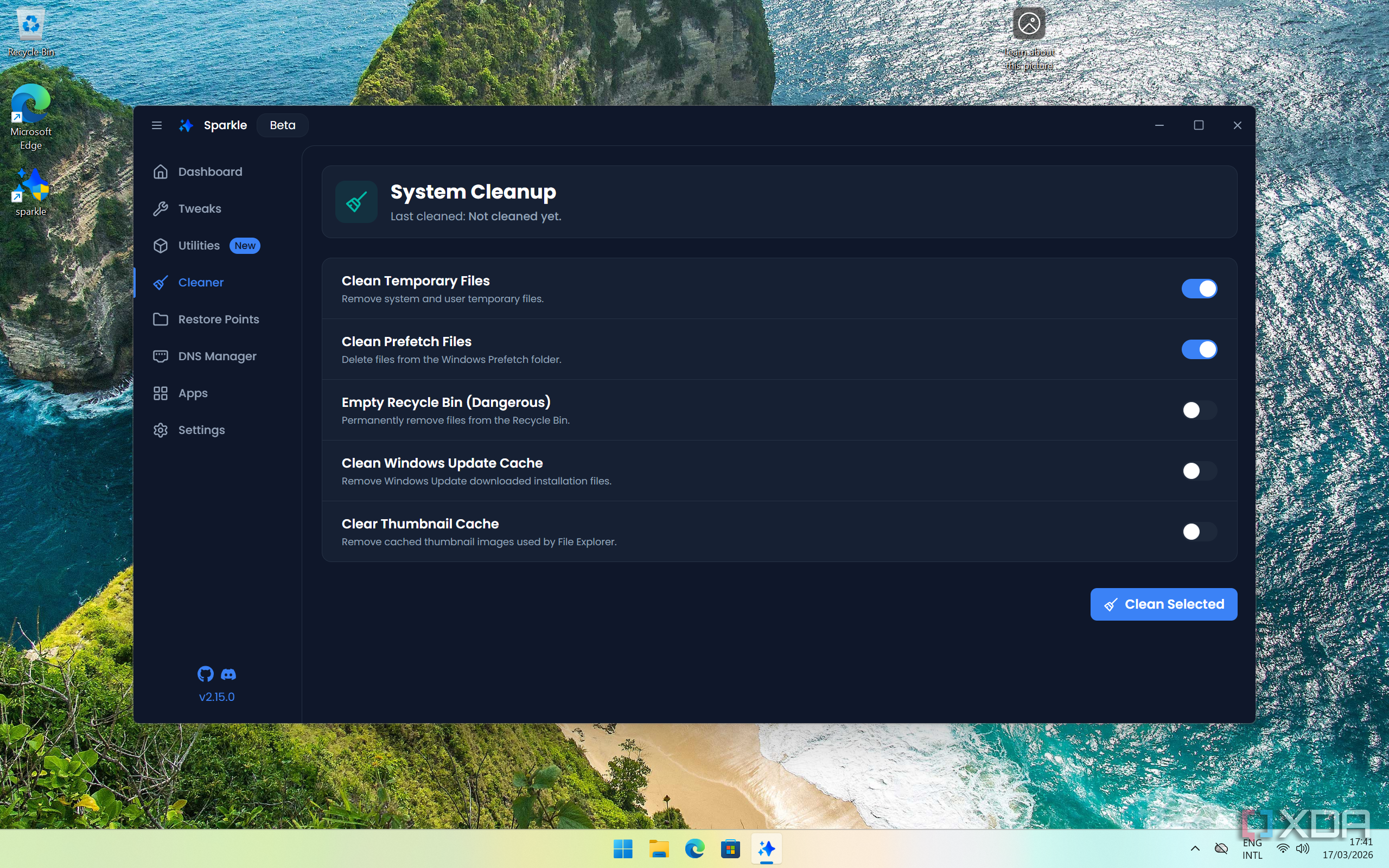Open GitHub link icon in sidebar

click(x=206, y=673)
